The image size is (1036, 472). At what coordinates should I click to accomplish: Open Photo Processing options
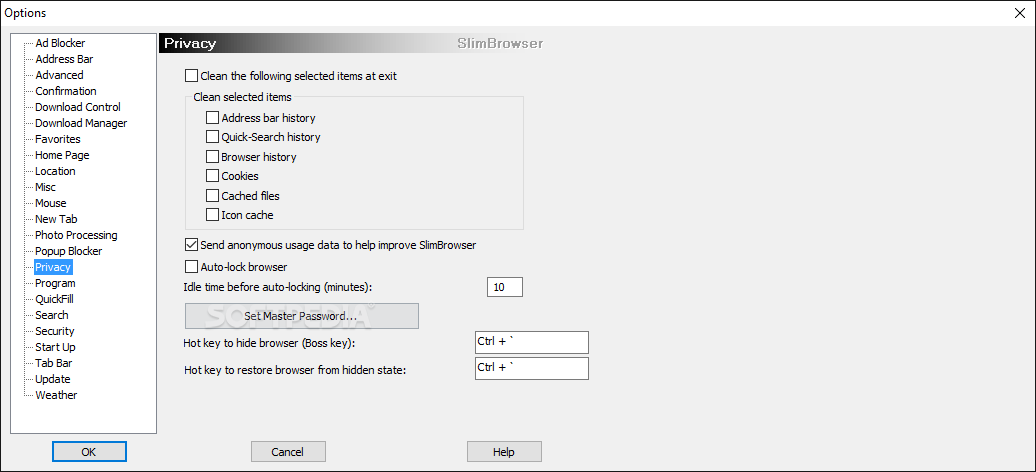(x=77, y=235)
